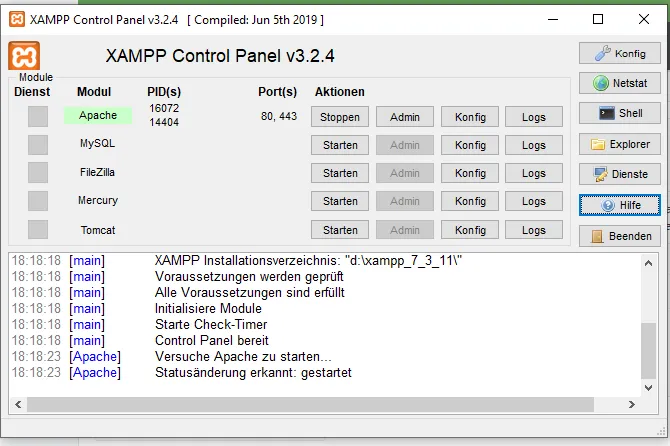Click the Port(s) column header

click(x=277, y=91)
